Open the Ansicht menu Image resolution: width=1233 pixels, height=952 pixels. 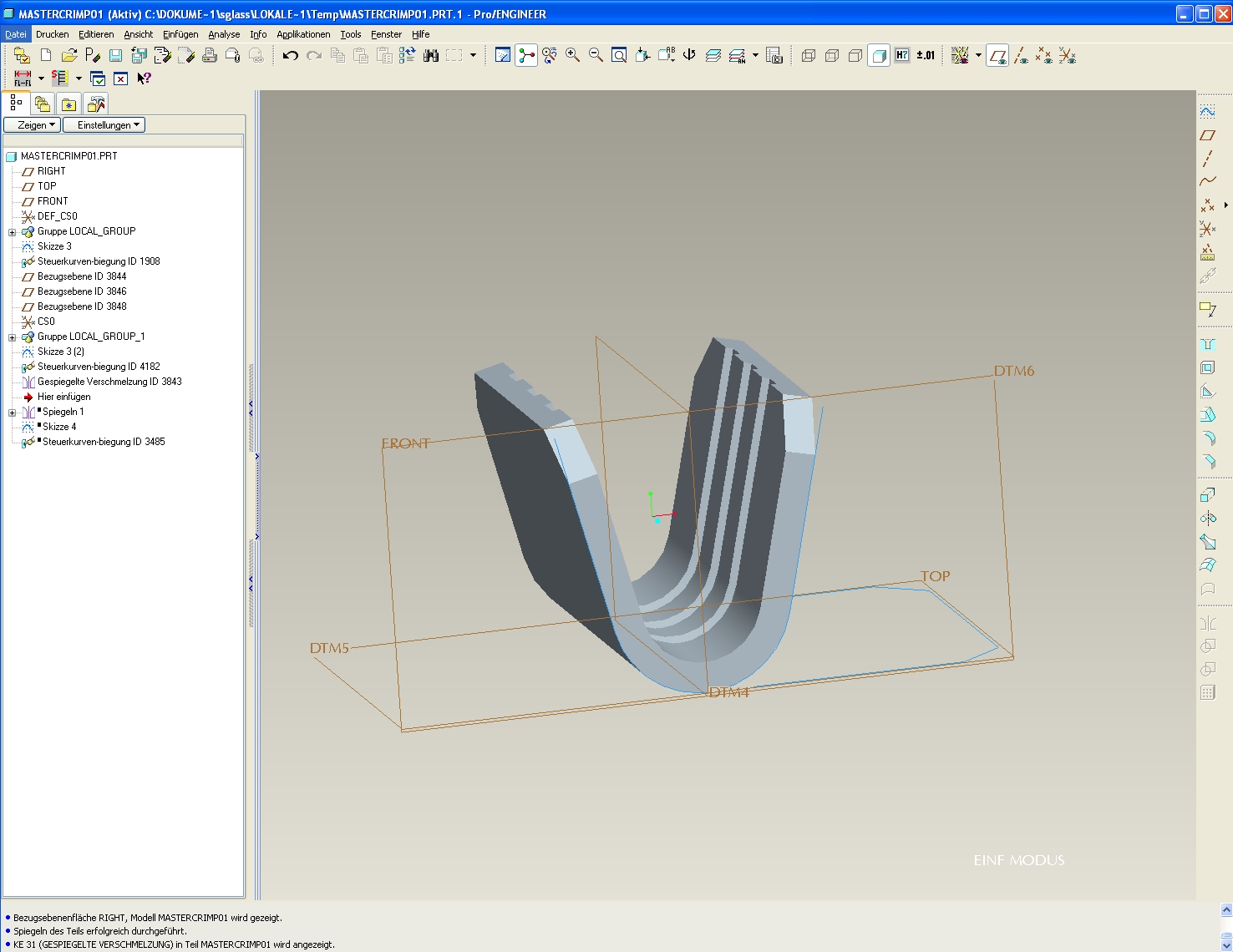(139, 34)
